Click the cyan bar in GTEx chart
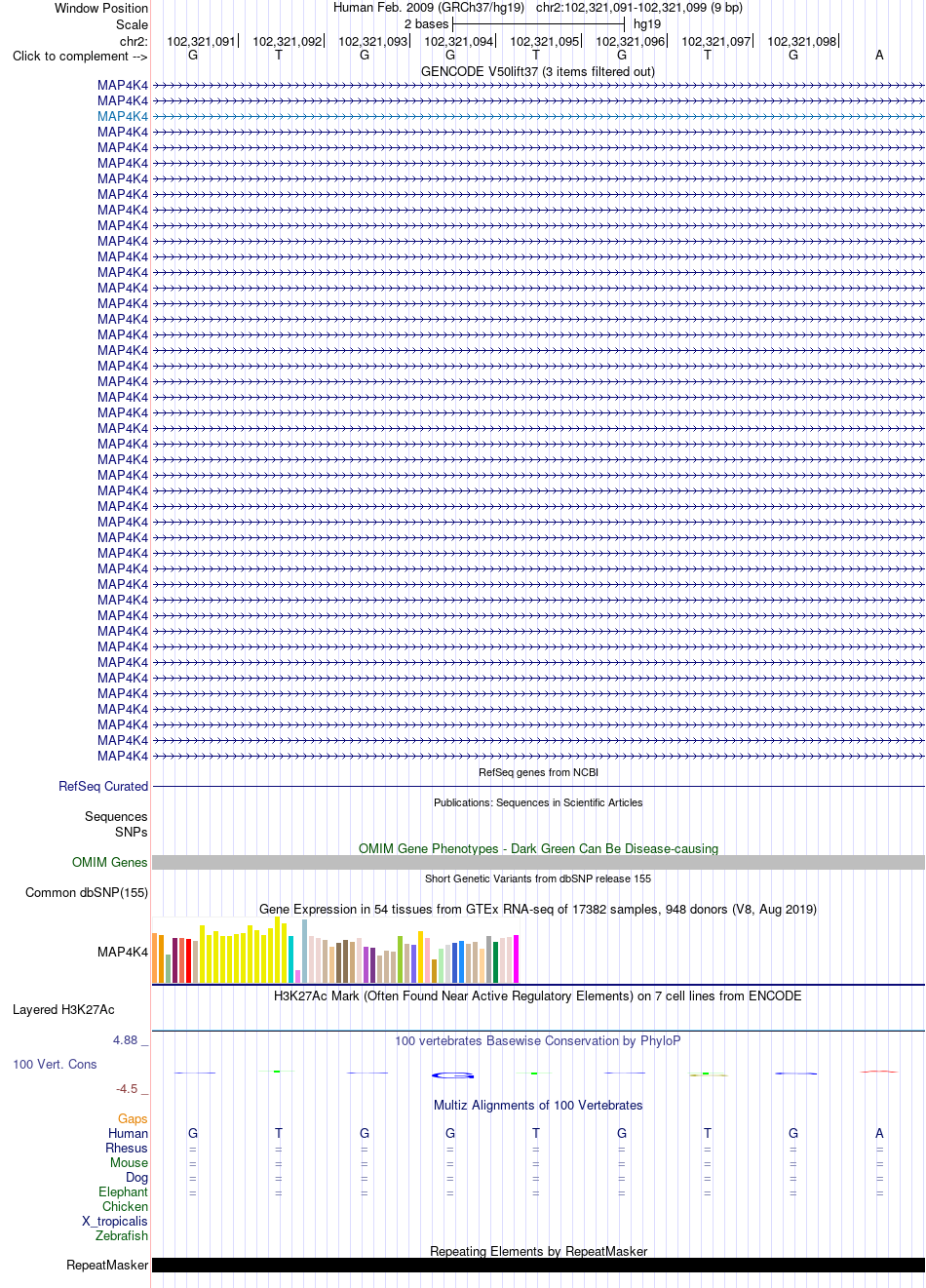Viewport: 926px width, 1288px height. click(291, 959)
